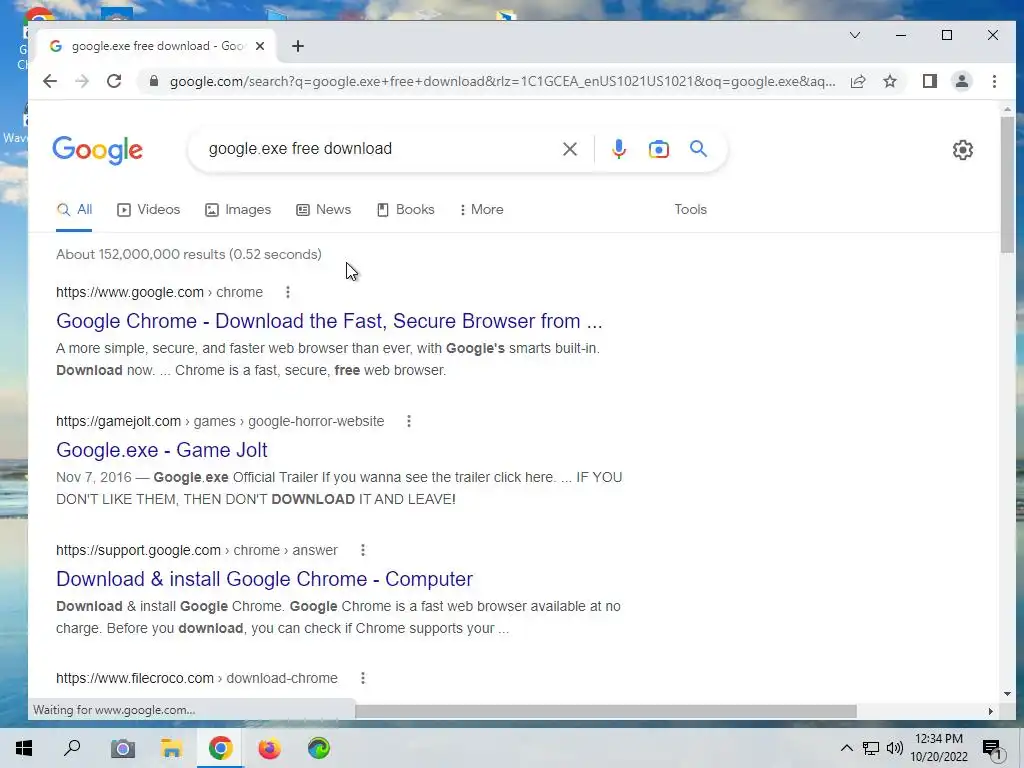1024x768 pixels.
Task: Reload the page with the refresh icon
Action: pyautogui.click(x=114, y=81)
